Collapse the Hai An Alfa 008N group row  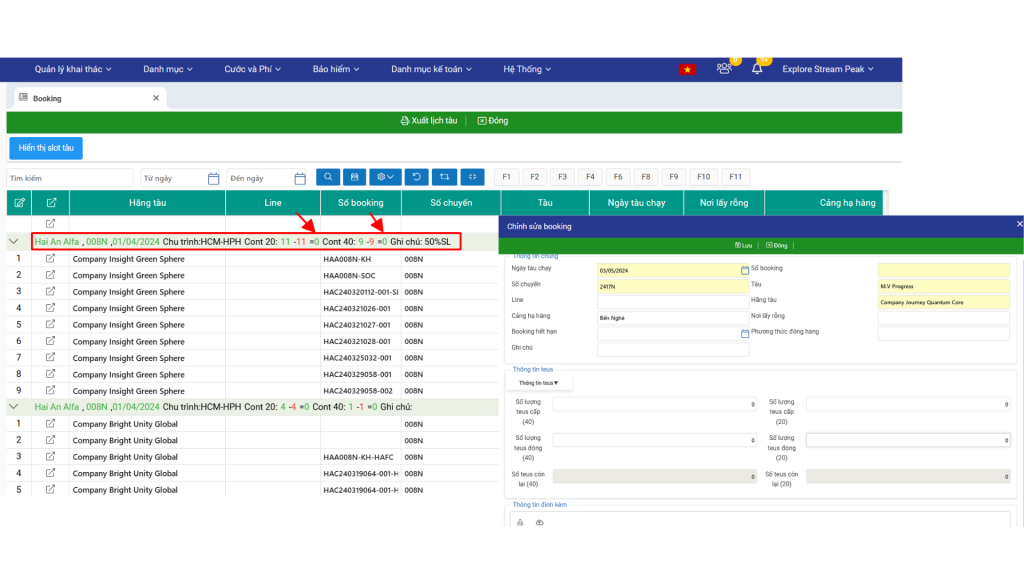[13, 241]
